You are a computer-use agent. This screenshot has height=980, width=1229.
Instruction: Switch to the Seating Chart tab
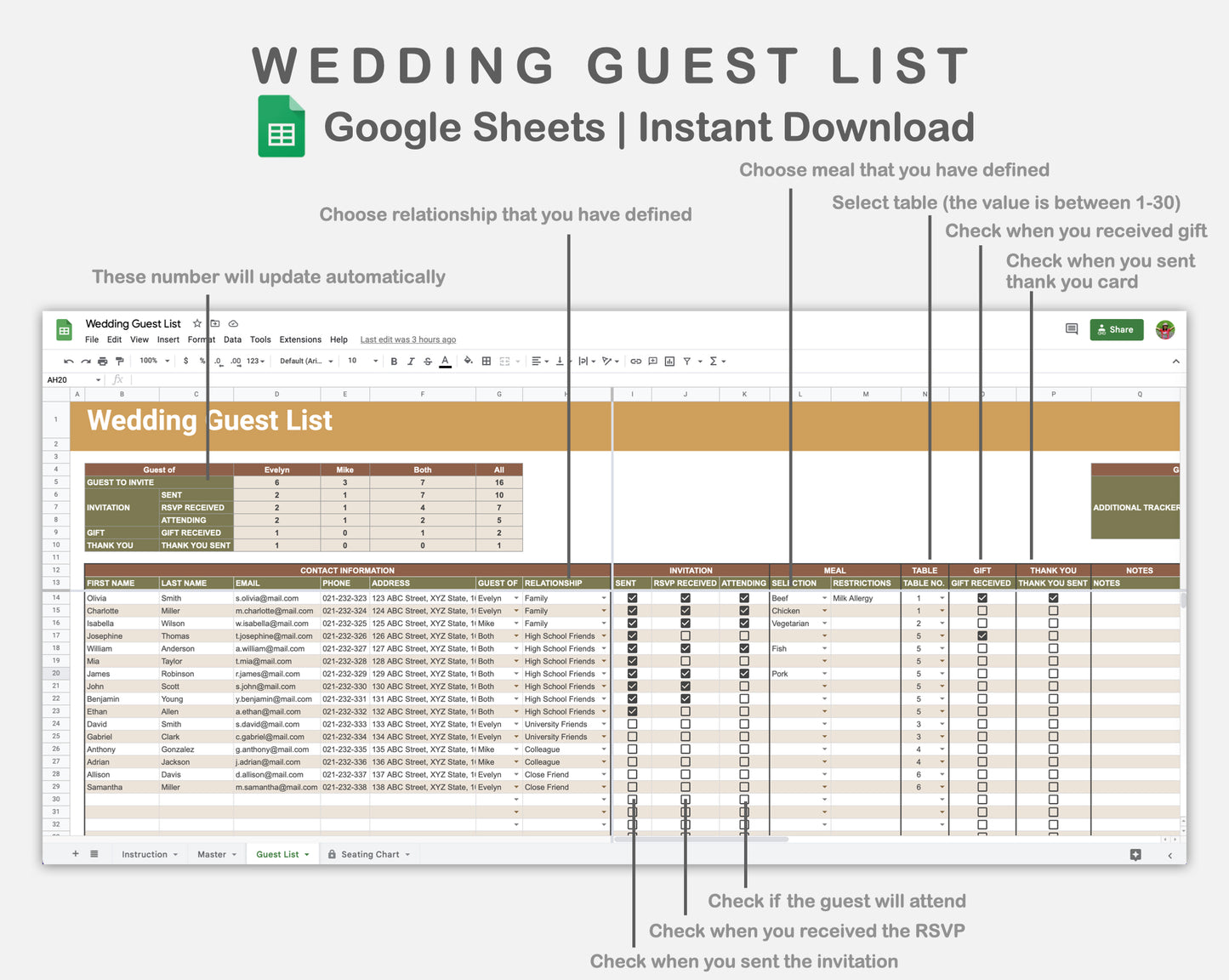[369, 854]
